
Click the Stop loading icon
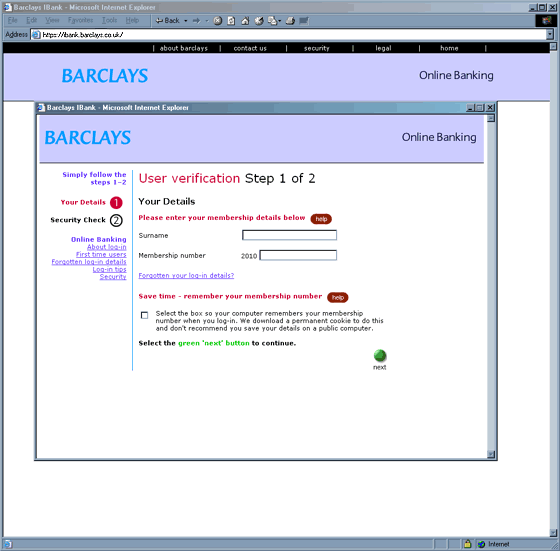point(218,21)
